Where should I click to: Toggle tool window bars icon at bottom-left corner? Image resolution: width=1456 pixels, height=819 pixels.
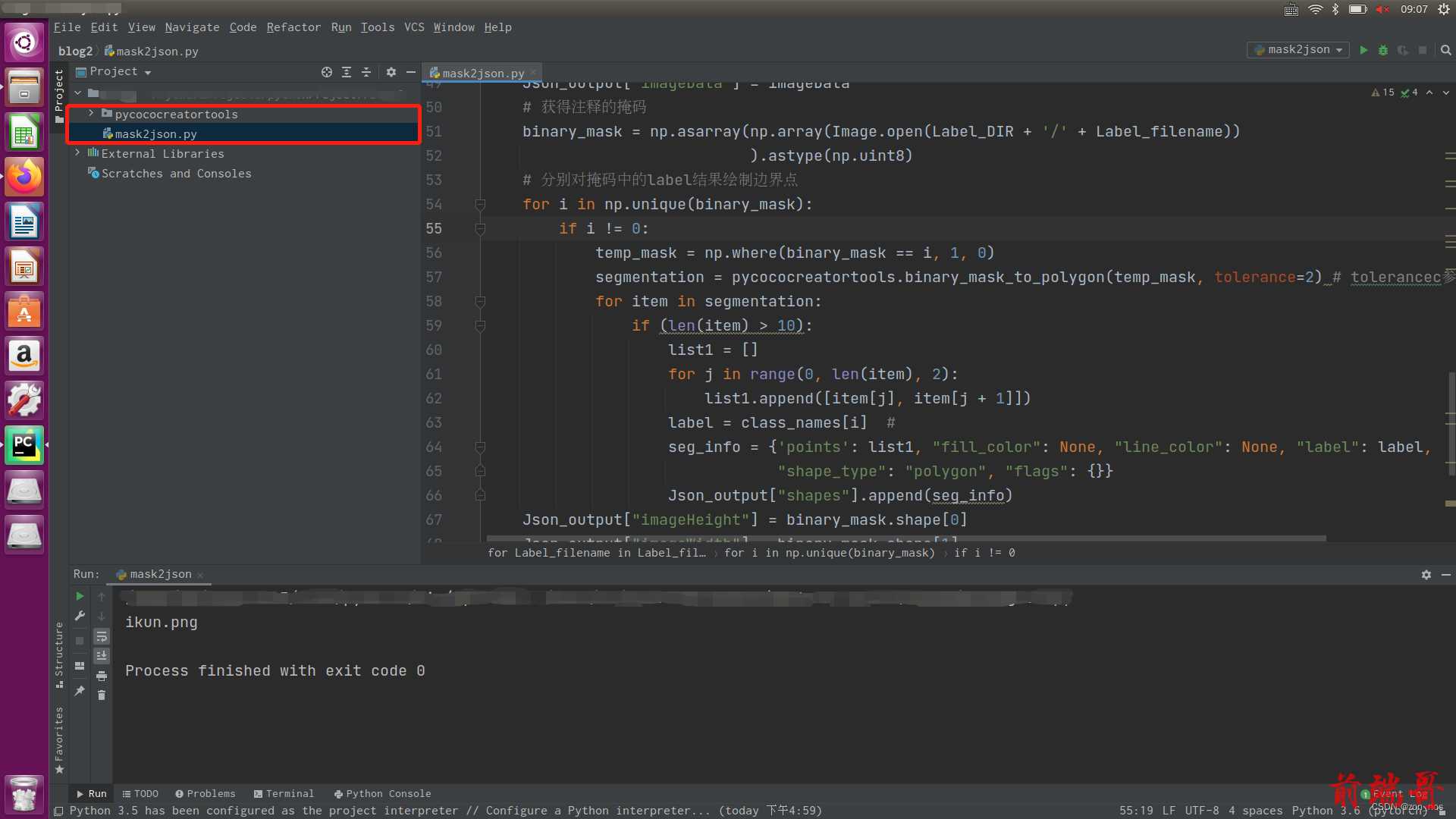coord(58,811)
